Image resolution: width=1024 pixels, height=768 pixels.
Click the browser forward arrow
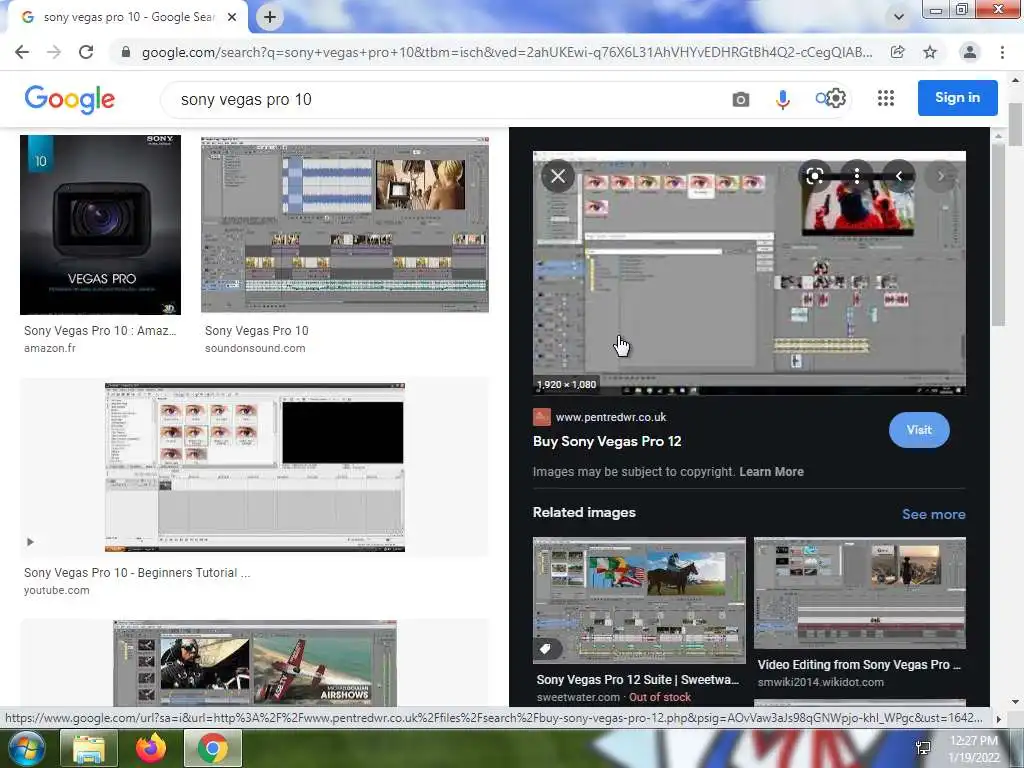[54, 52]
